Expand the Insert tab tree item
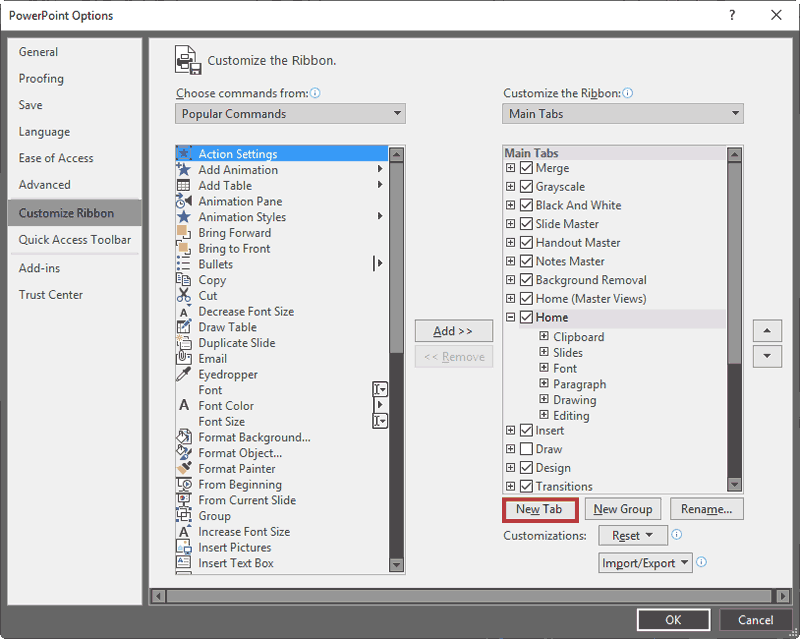The image size is (800, 639). [x=510, y=430]
